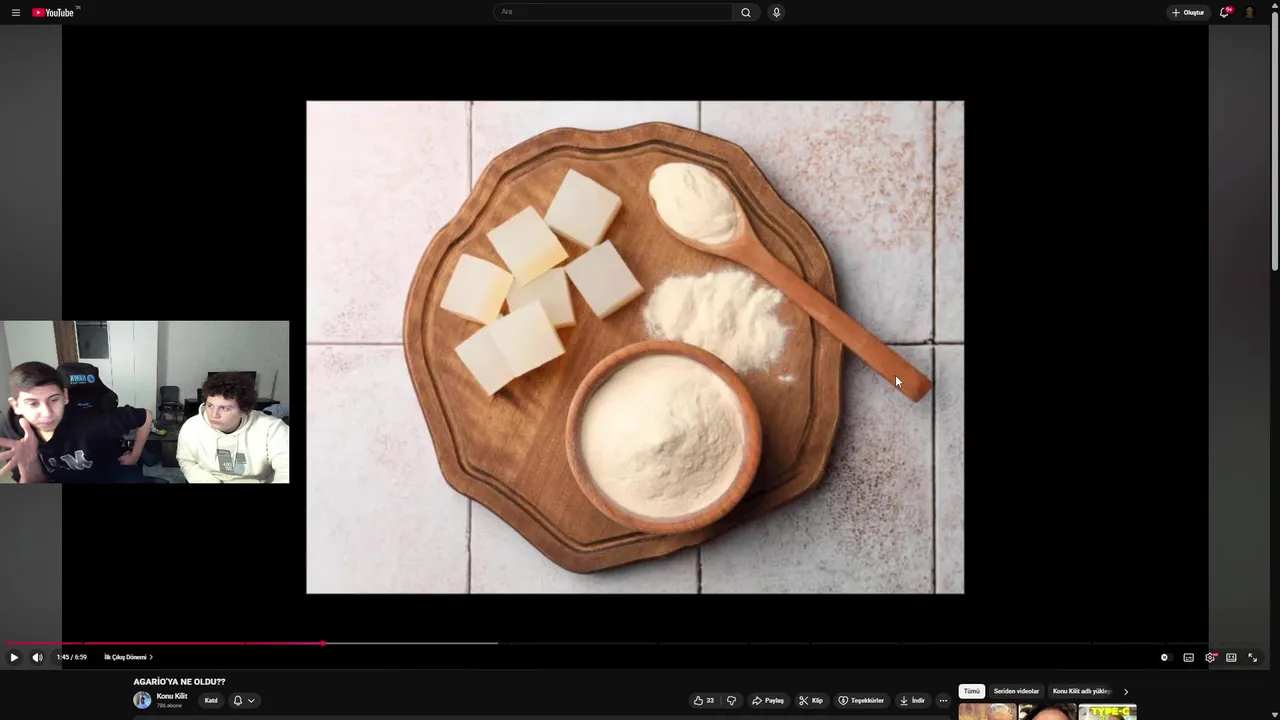Viewport: 1280px width, 720px height.
Task: Open player settings gear
Action: click(1210, 657)
